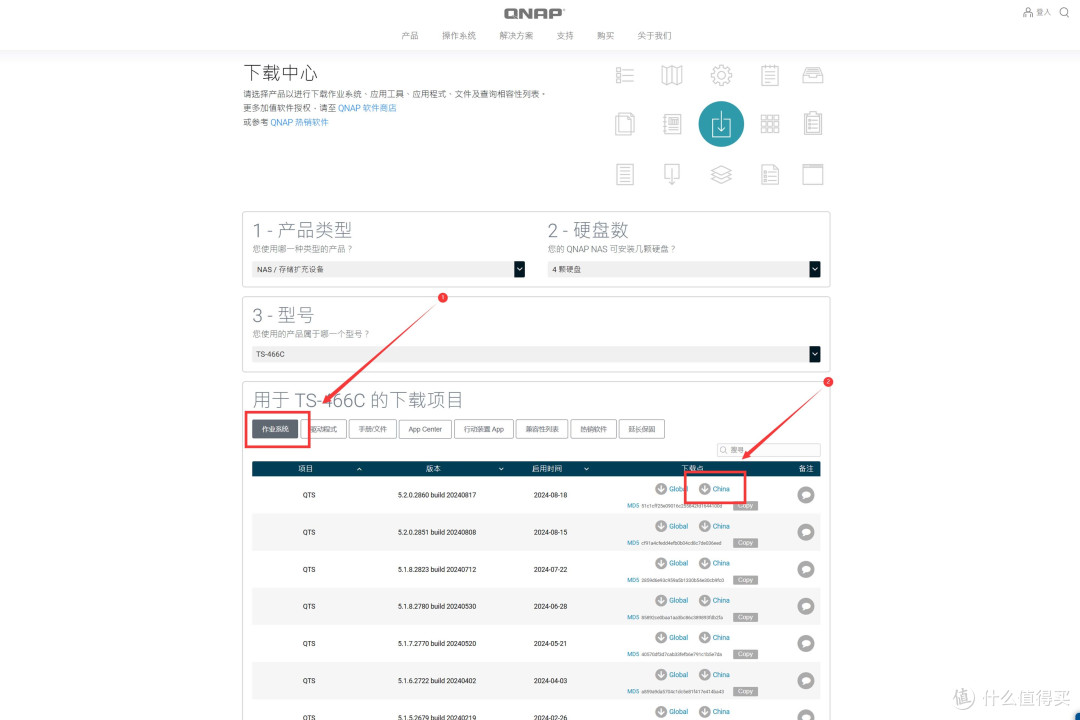This screenshot has height=720, width=1080.
Task: Open release notes bubble for 5.2.0.2860
Action: (806, 495)
